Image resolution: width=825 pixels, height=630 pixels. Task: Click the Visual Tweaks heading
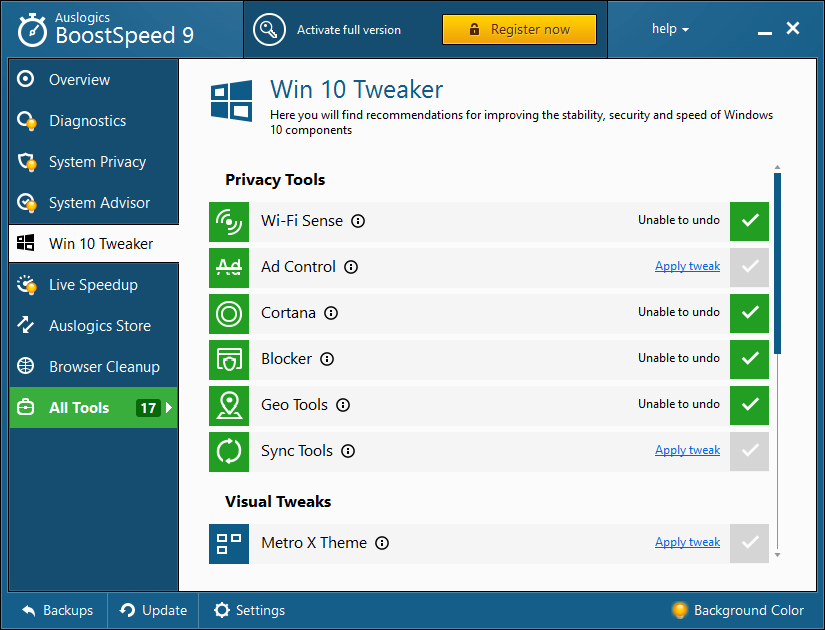click(278, 502)
